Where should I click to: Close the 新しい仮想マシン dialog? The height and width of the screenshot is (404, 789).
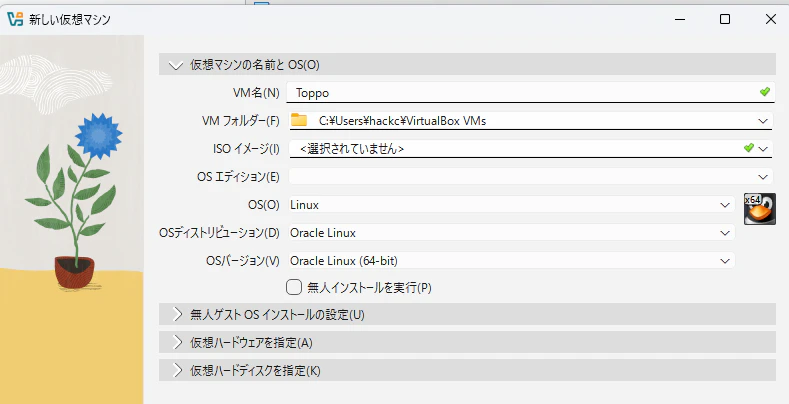point(770,19)
